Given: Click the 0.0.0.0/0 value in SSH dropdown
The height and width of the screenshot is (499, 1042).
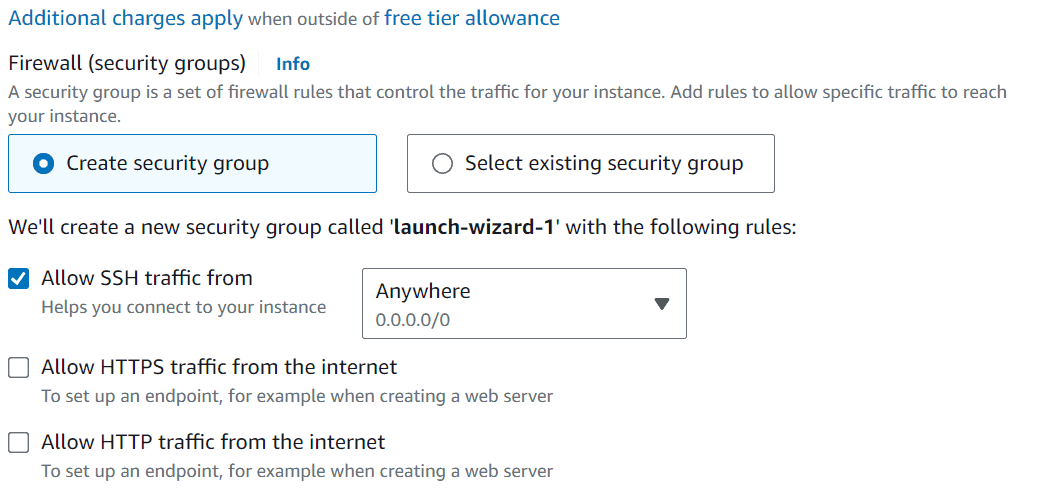Looking at the screenshot, I should pos(411,321).
